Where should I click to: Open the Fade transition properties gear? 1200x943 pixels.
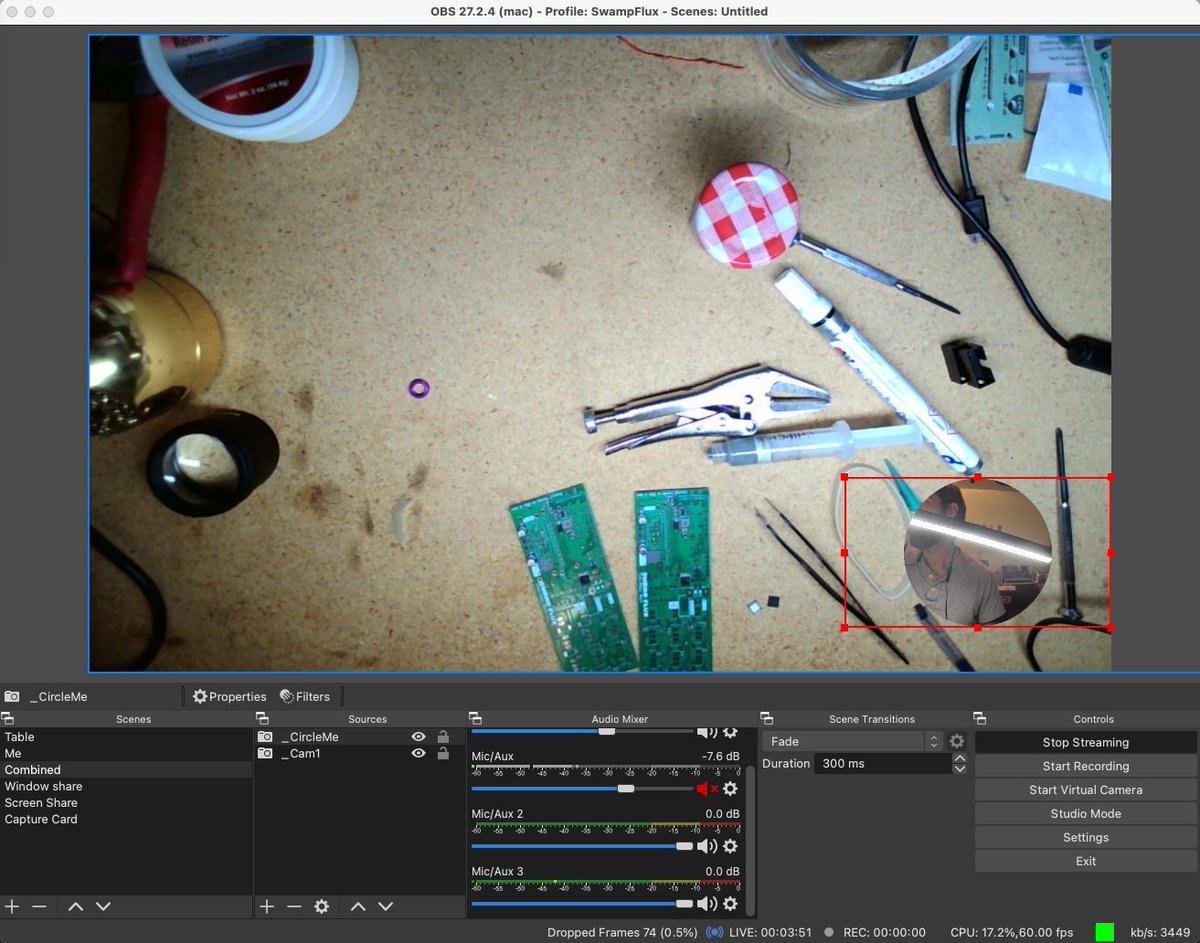pyautogui.click(x=957, y=741)
